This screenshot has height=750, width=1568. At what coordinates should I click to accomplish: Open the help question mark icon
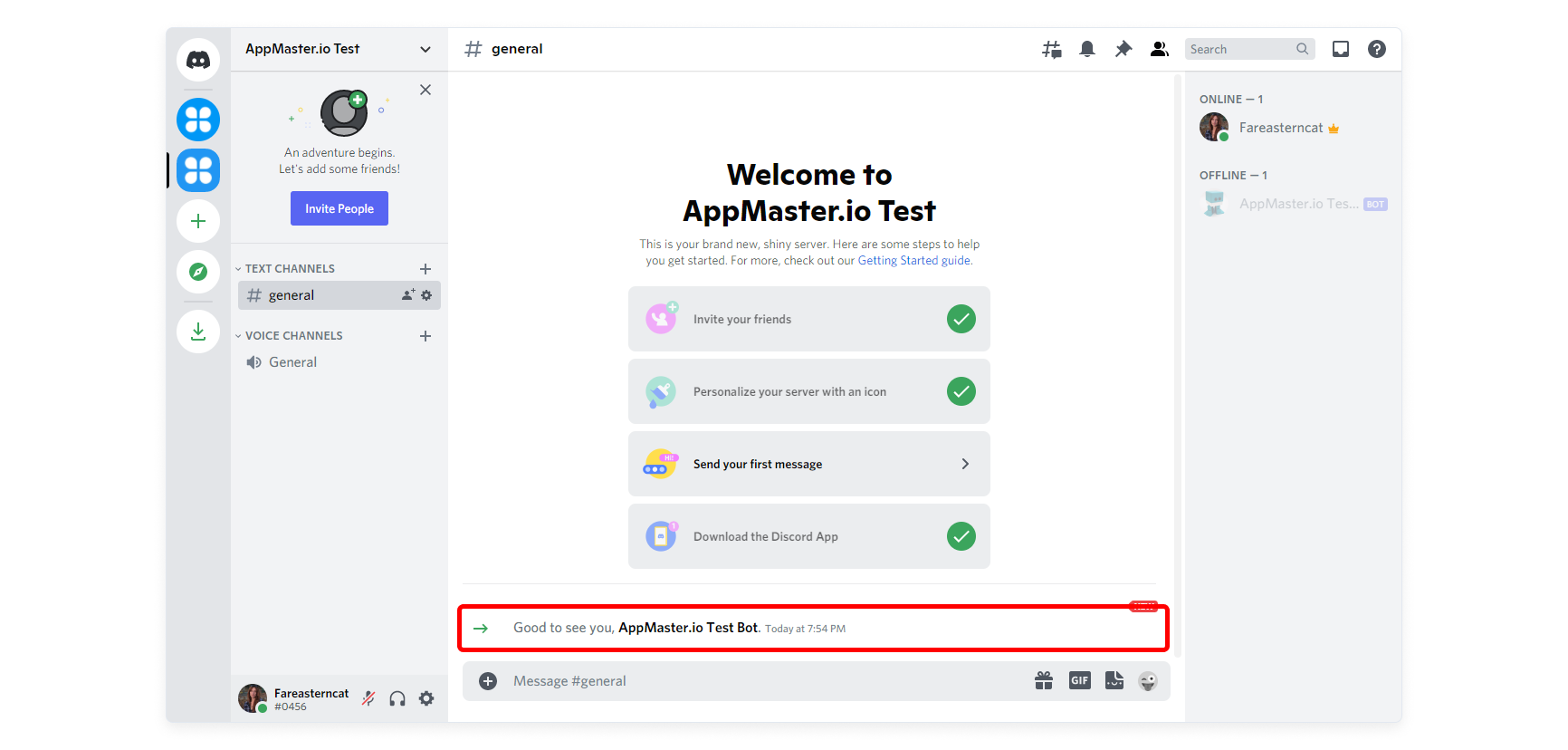(x=1377, y=49)
